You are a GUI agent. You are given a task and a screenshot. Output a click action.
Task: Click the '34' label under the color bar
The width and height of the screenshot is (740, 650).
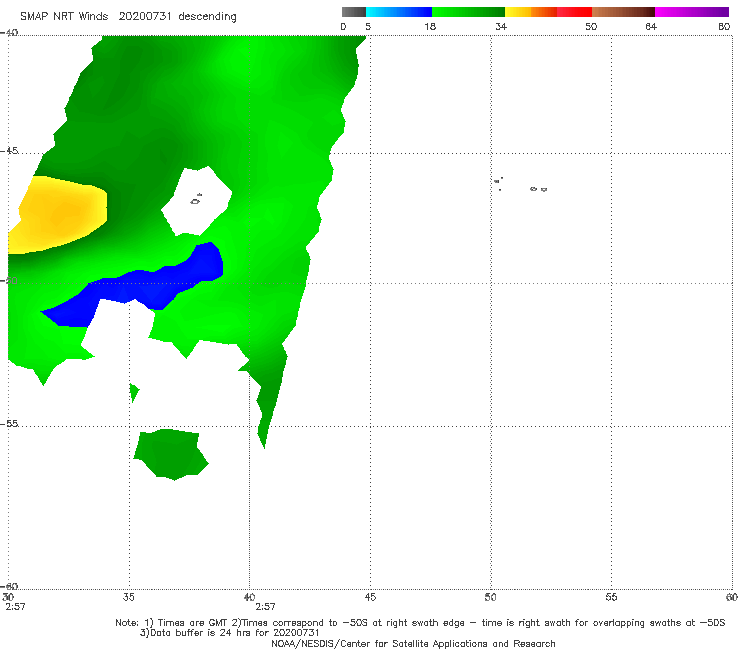[x=501, y=26]
